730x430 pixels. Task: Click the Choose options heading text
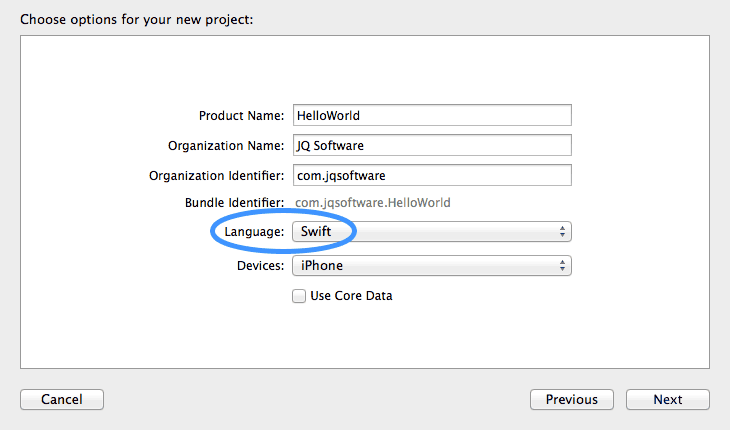(x=136, y=19)
